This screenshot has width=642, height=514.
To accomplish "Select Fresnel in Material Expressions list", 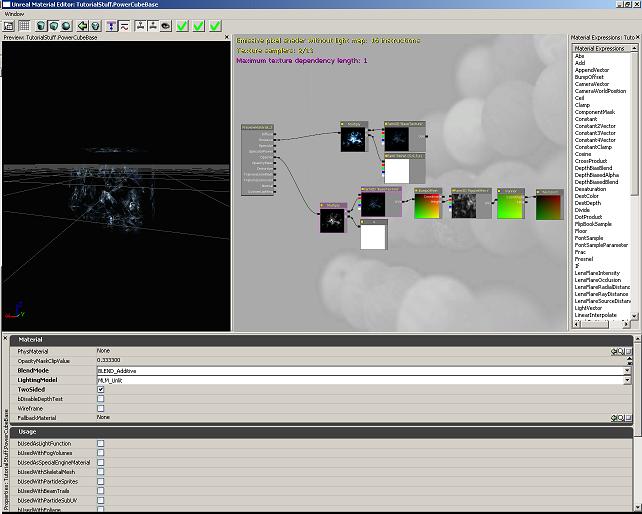I will click(584, 259).
